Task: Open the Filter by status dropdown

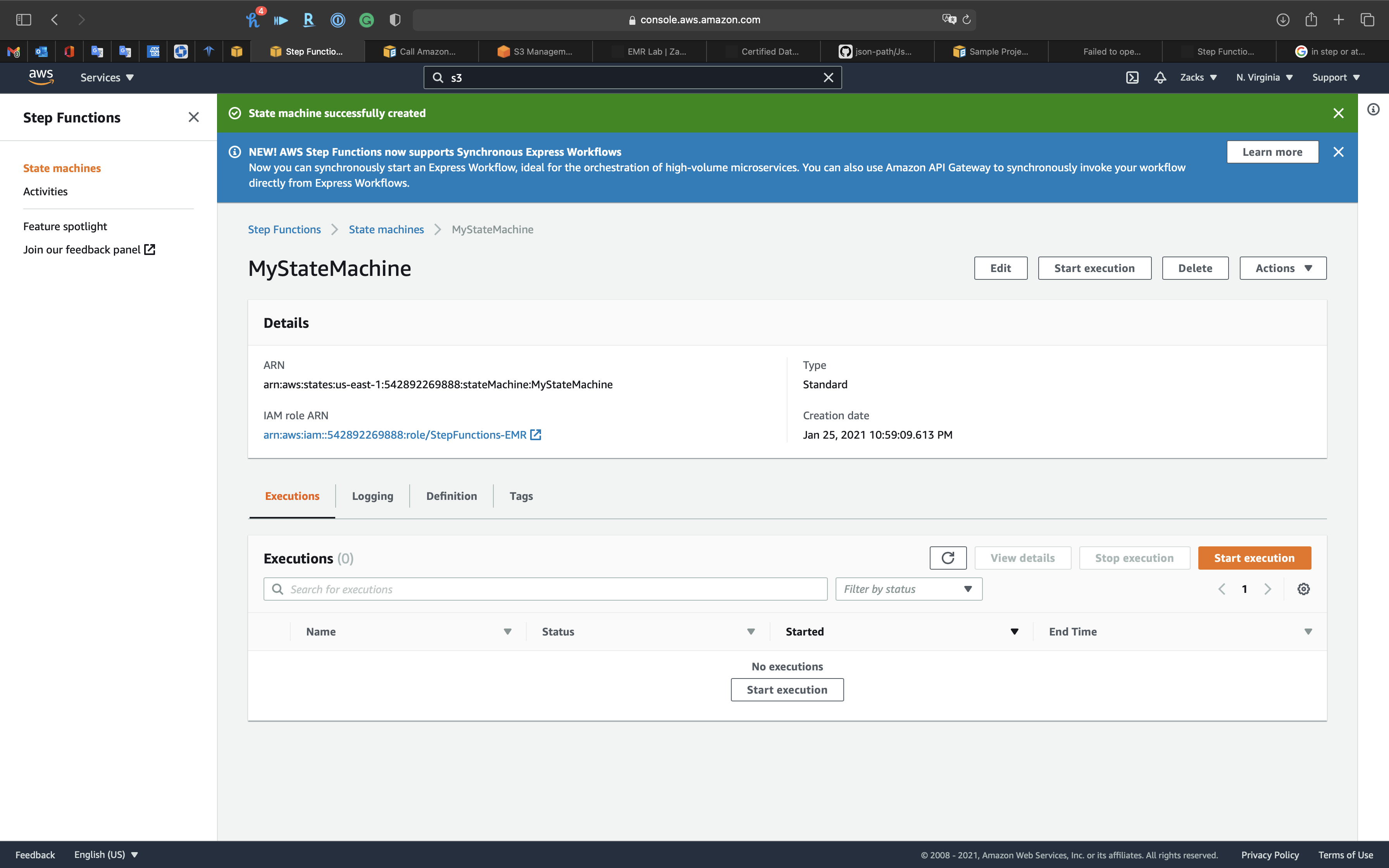Action: 908,589
